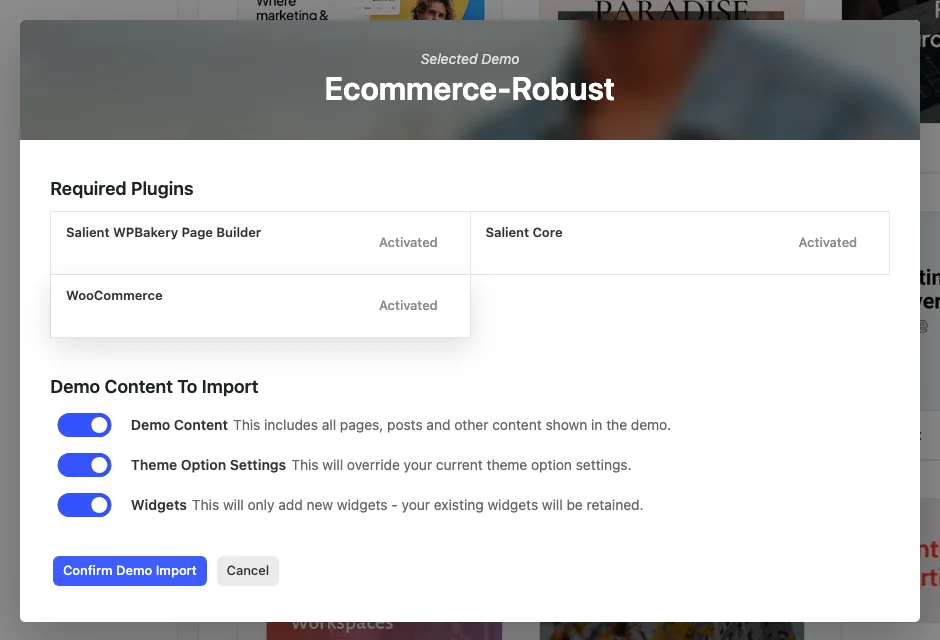Select the Salient WPBakery Page Builder plugin row

pos(260,243)
